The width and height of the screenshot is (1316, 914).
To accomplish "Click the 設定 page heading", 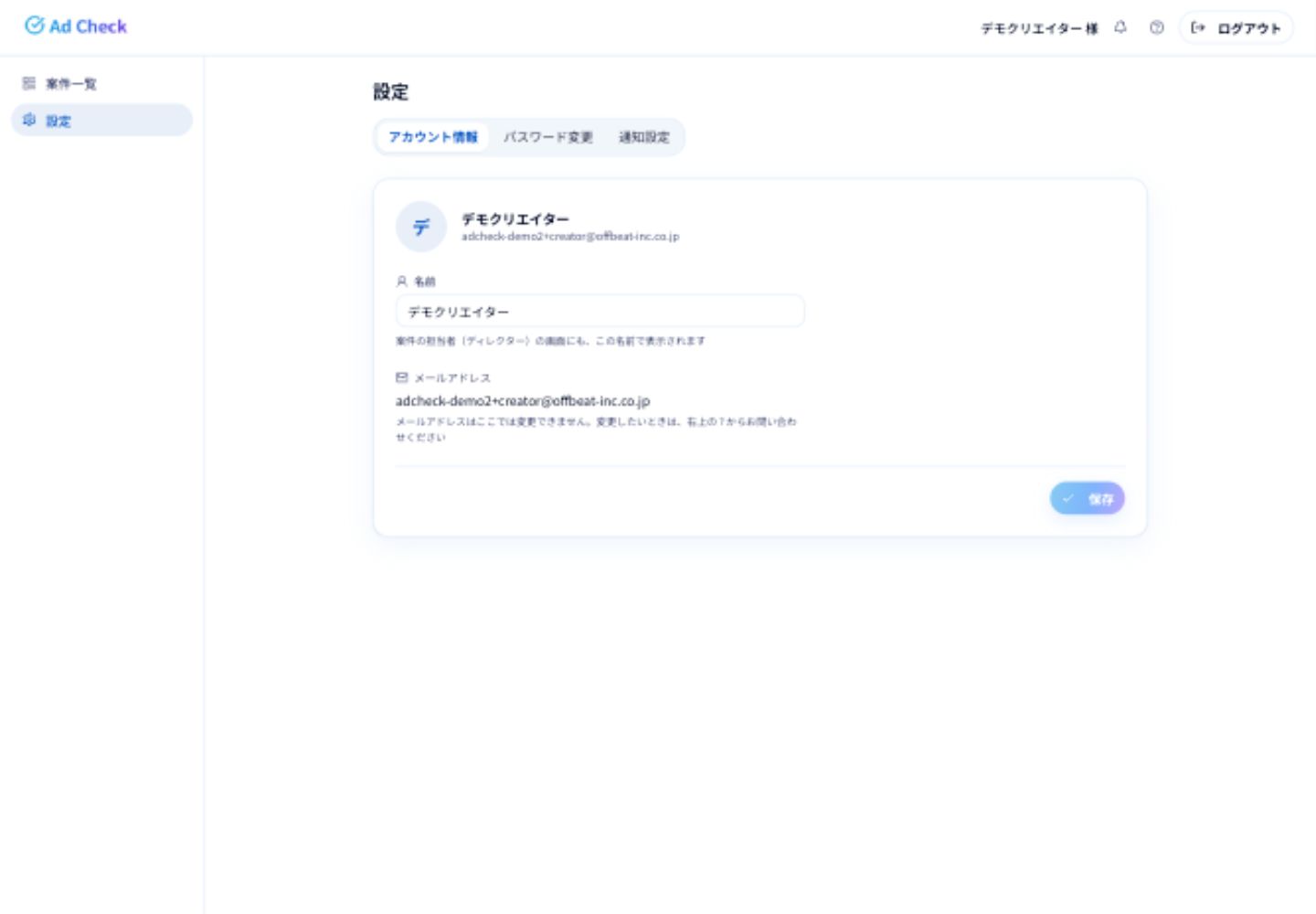I will tap(391, 91).
